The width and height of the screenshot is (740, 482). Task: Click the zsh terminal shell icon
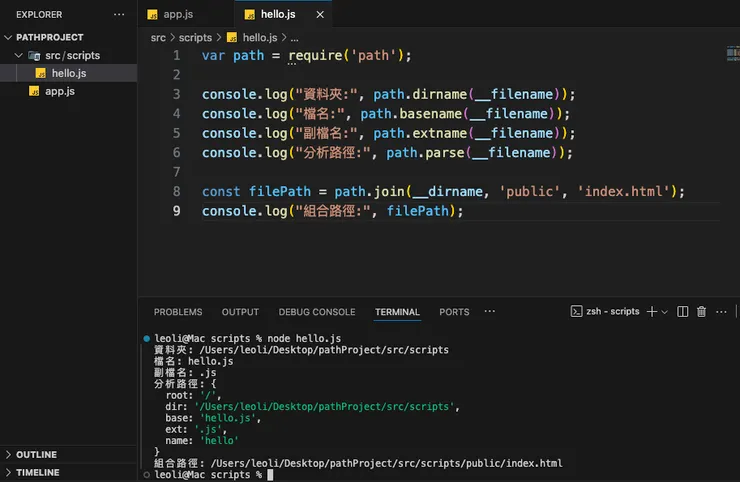point(576,312)
